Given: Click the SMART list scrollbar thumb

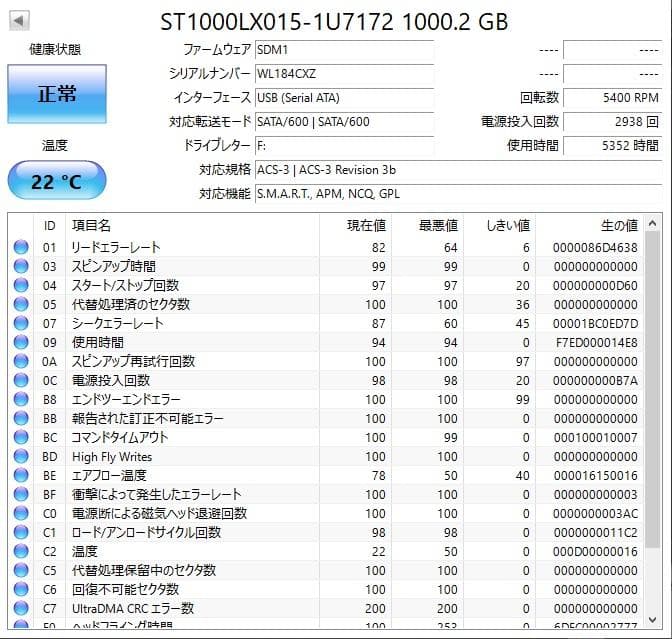Looking at the screenshot, I should point(652,390).
